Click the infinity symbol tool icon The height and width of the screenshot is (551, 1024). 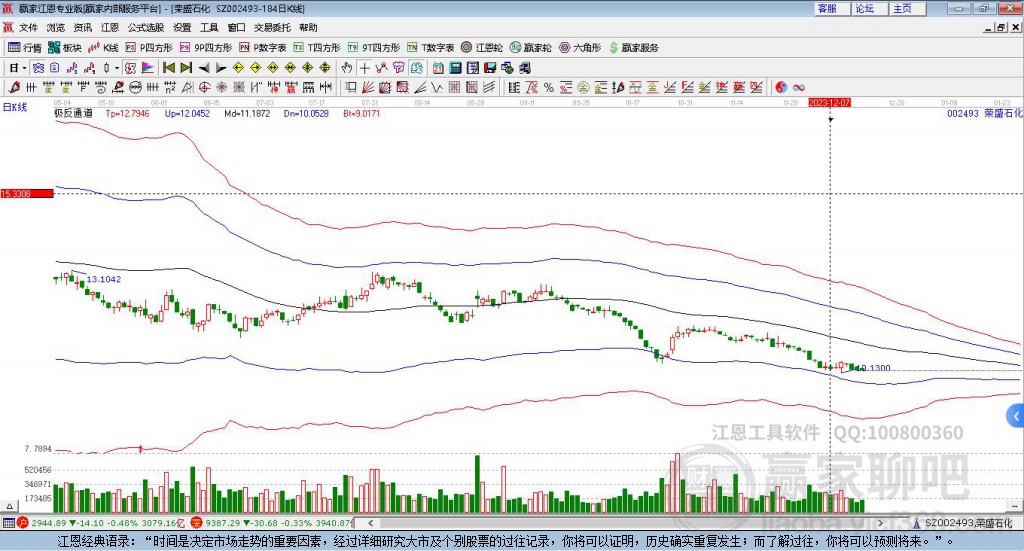coord(799,87)
